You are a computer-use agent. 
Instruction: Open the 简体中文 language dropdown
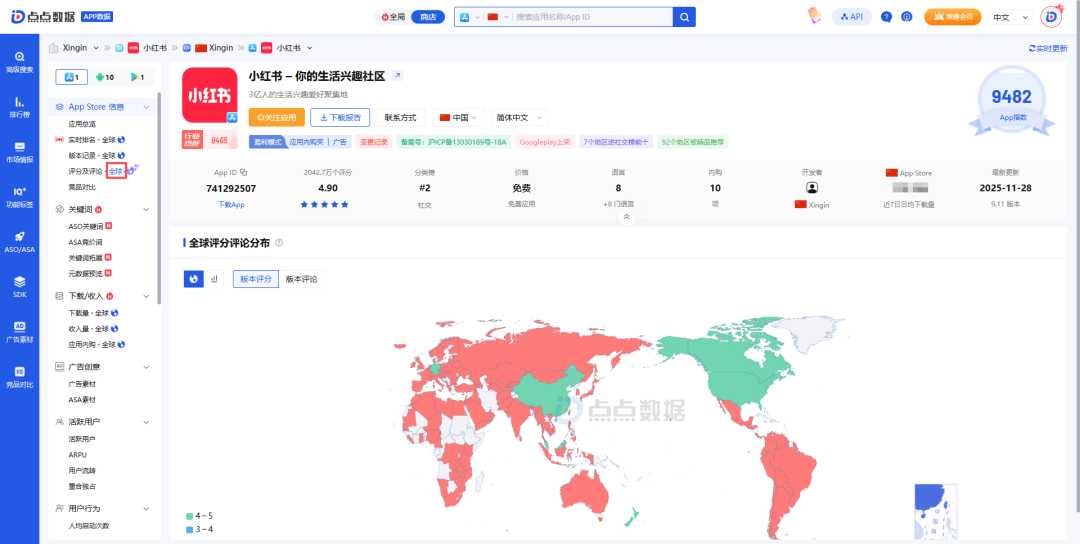click(x=518, y=118)
